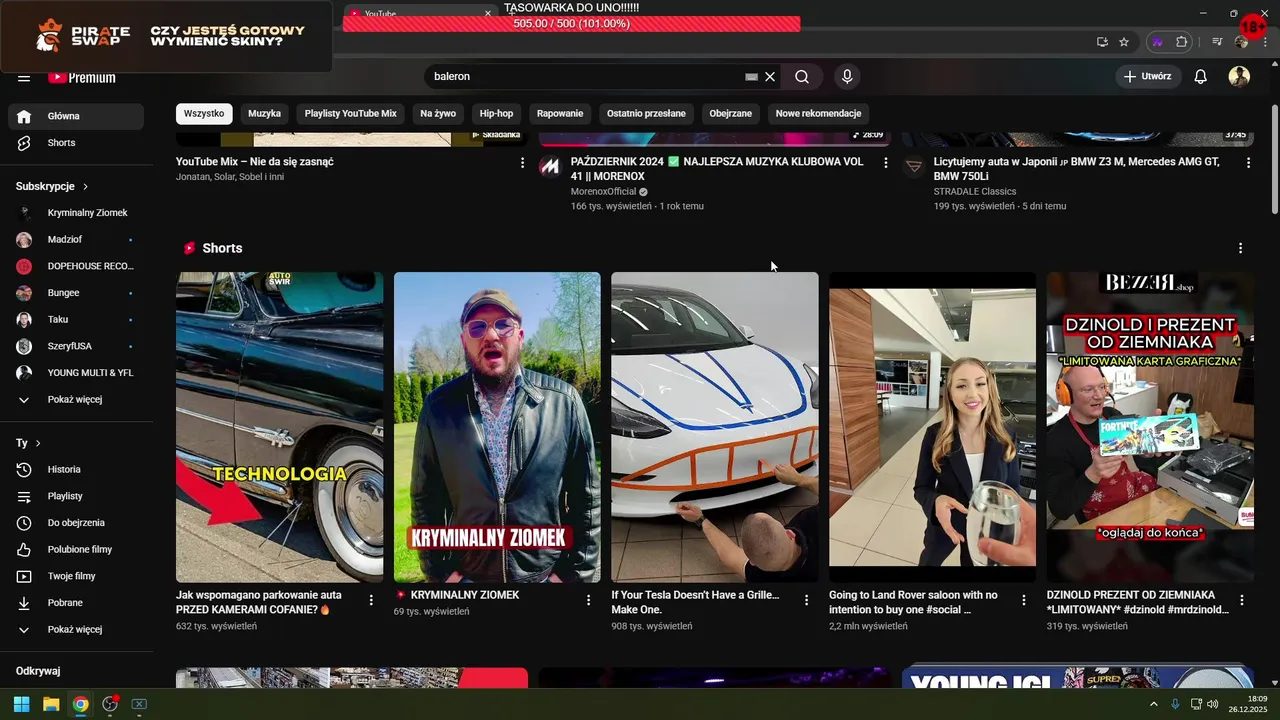This screenshot has width=1280, height=720.
Task: Close the YouTube browser tab
Action: [488, 14]
